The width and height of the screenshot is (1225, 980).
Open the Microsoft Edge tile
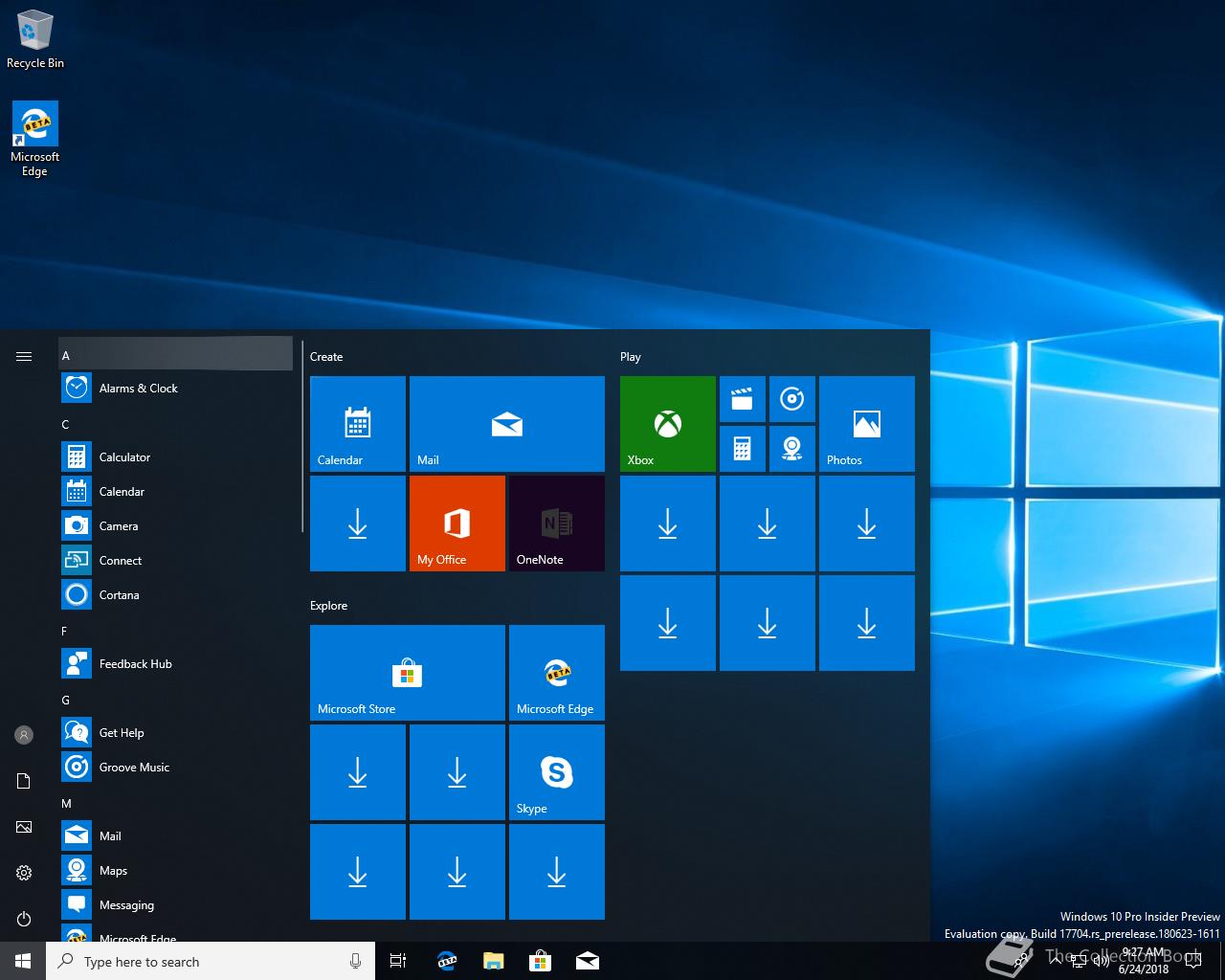point(557,673)
